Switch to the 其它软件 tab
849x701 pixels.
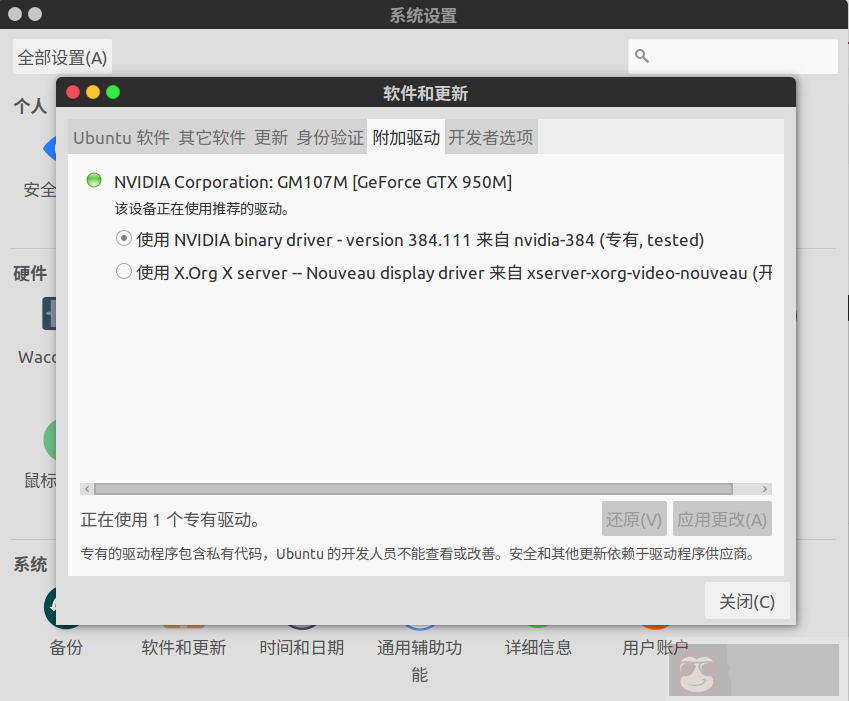click(214, 137)
